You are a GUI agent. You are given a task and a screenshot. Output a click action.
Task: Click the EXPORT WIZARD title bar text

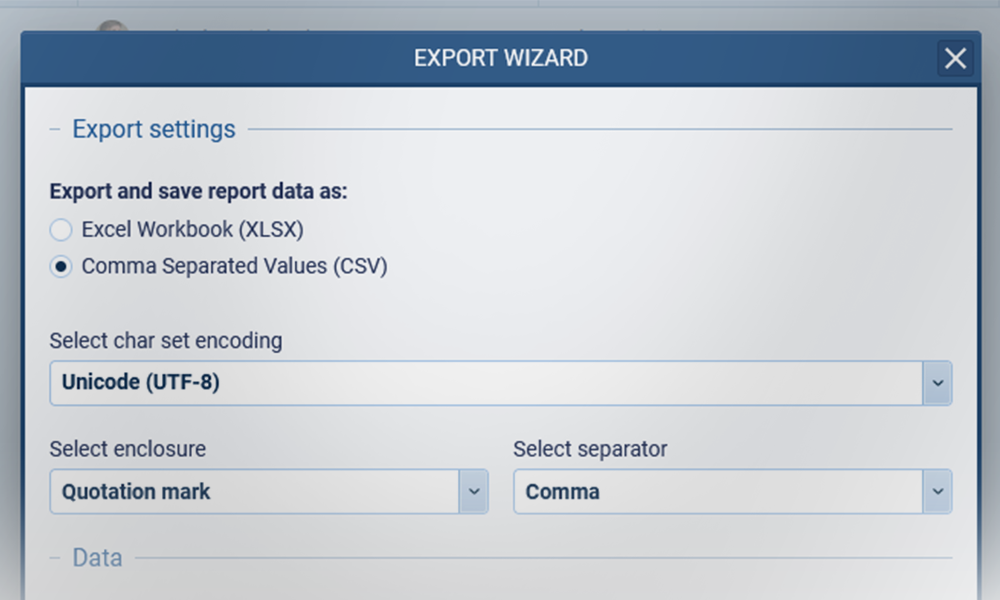click(500, 58)
